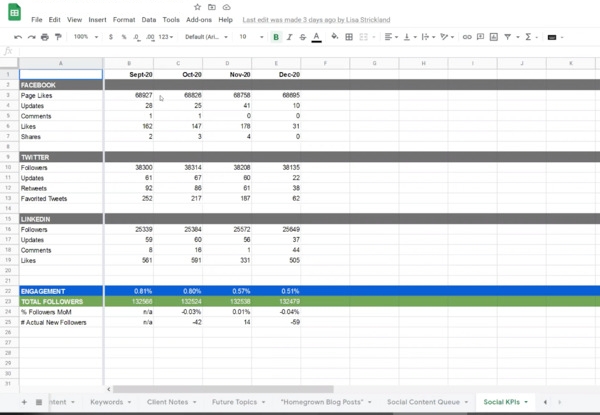Viewport: 600px width, 415px height.
Task: Click the Print icon
Action: pyautogui.click(x=45, y=37)
